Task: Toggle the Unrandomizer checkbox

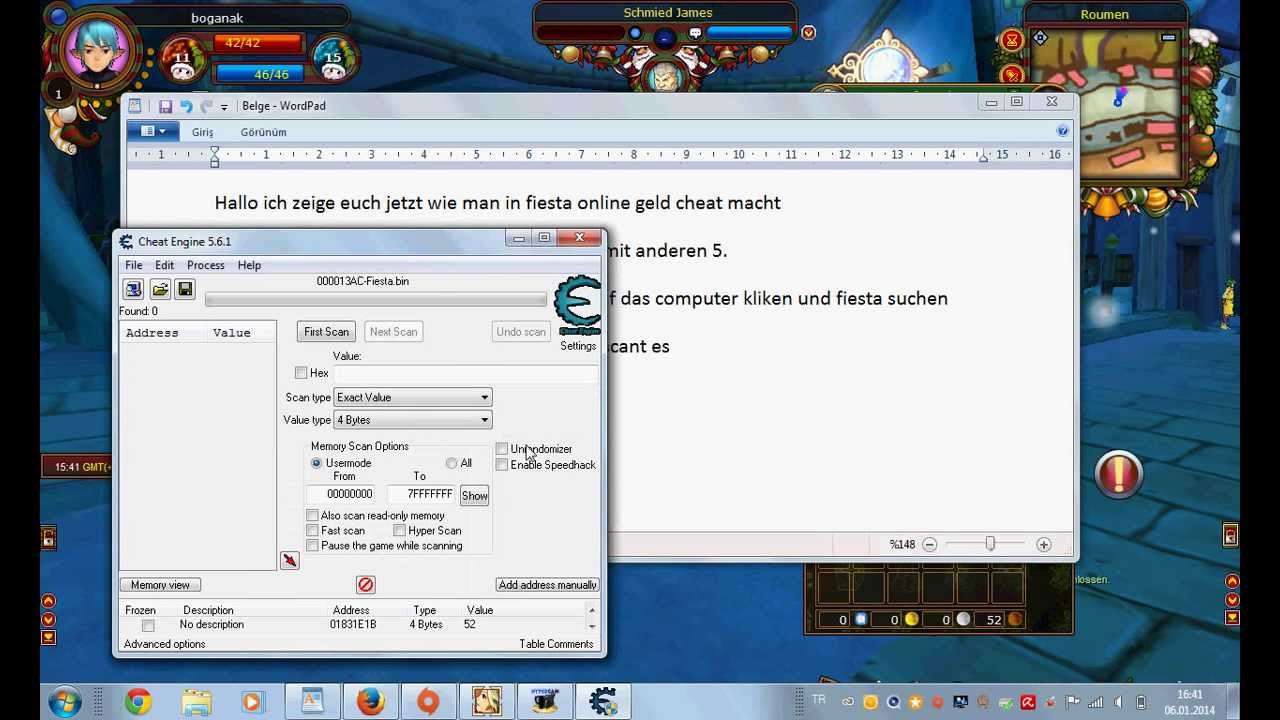Action: click(x=502, y=449)
